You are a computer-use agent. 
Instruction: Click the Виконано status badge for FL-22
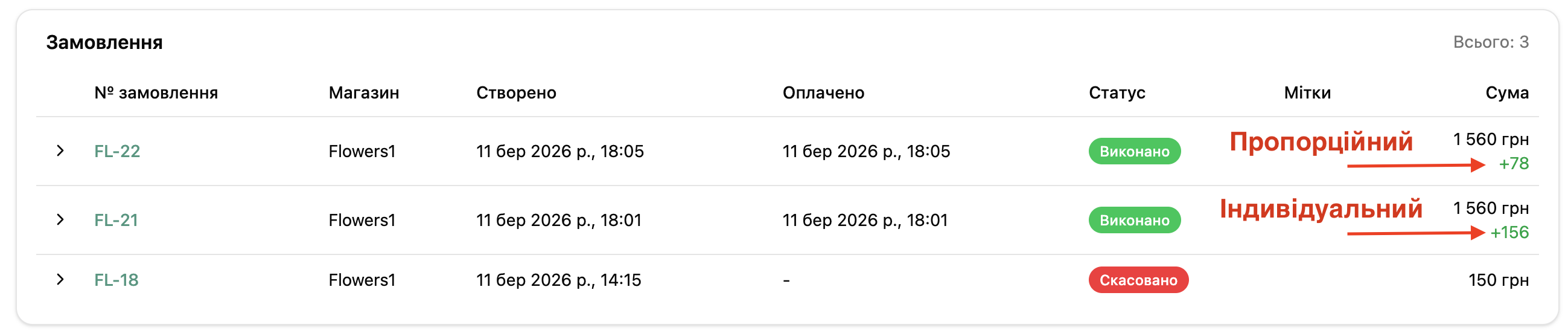(x=1134, y=151)
